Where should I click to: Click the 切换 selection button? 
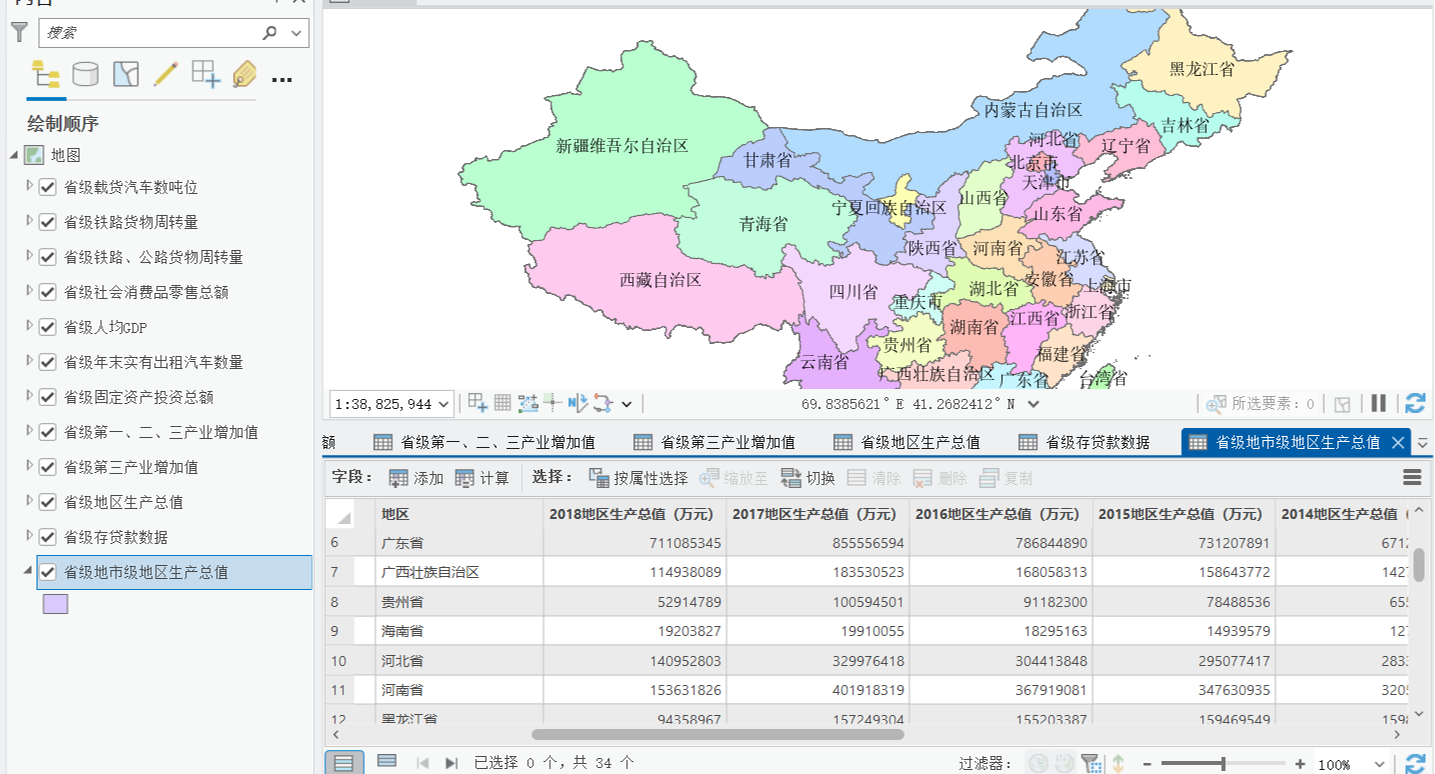click(x=808, y=478)
